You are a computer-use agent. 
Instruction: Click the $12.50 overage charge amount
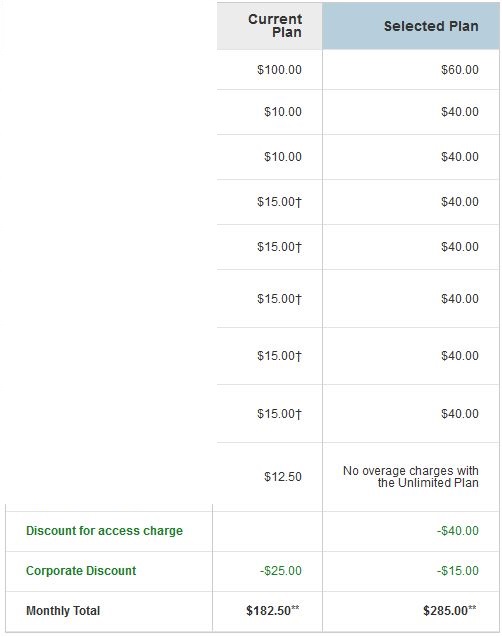coord(283,477)
